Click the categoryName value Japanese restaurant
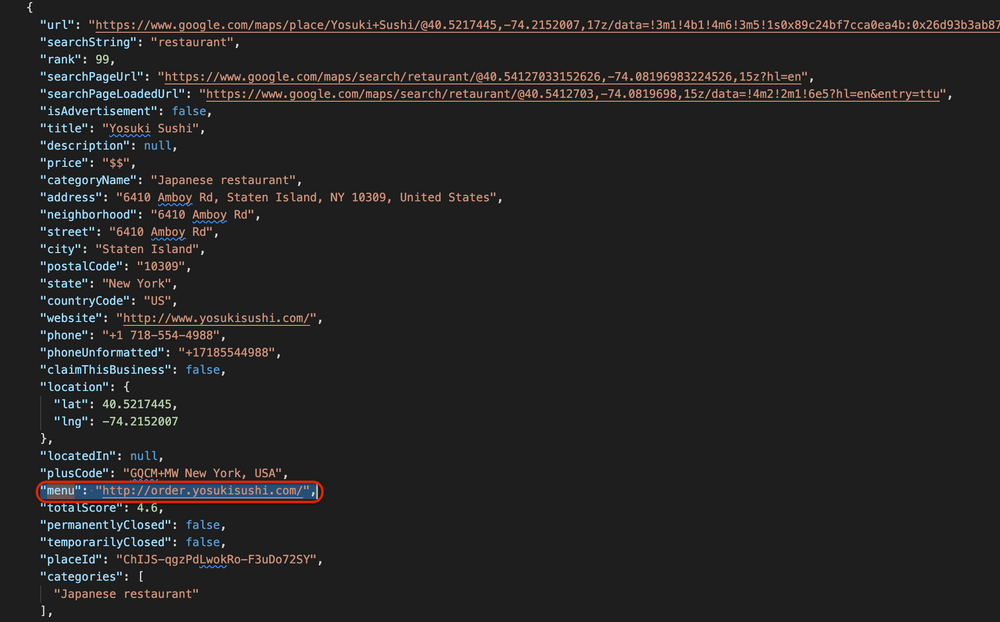The width and height of the screenshot is (1000, 622). click(x=225, y=179)
